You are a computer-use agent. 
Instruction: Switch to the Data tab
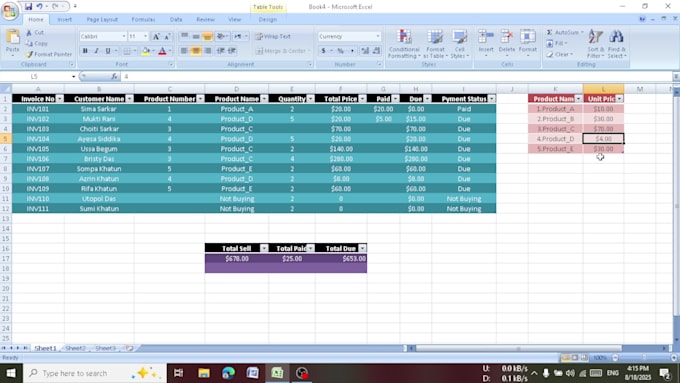[176, 20]
